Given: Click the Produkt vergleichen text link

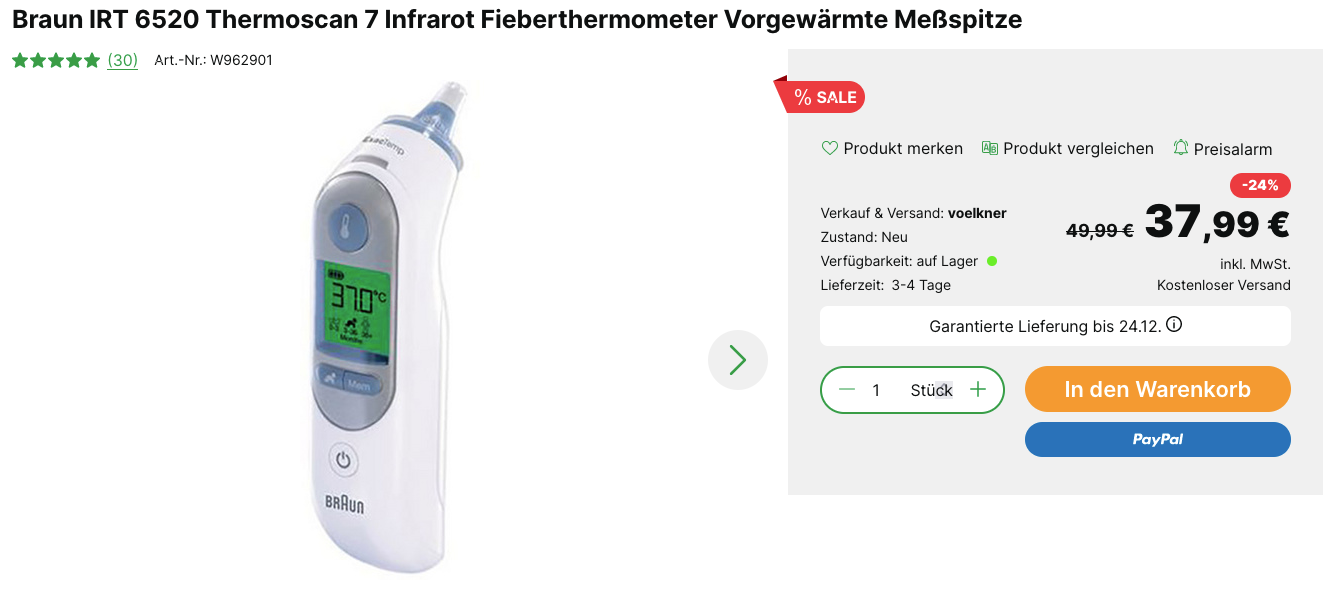Looking at the screenshot, I should click(1078, 148).
